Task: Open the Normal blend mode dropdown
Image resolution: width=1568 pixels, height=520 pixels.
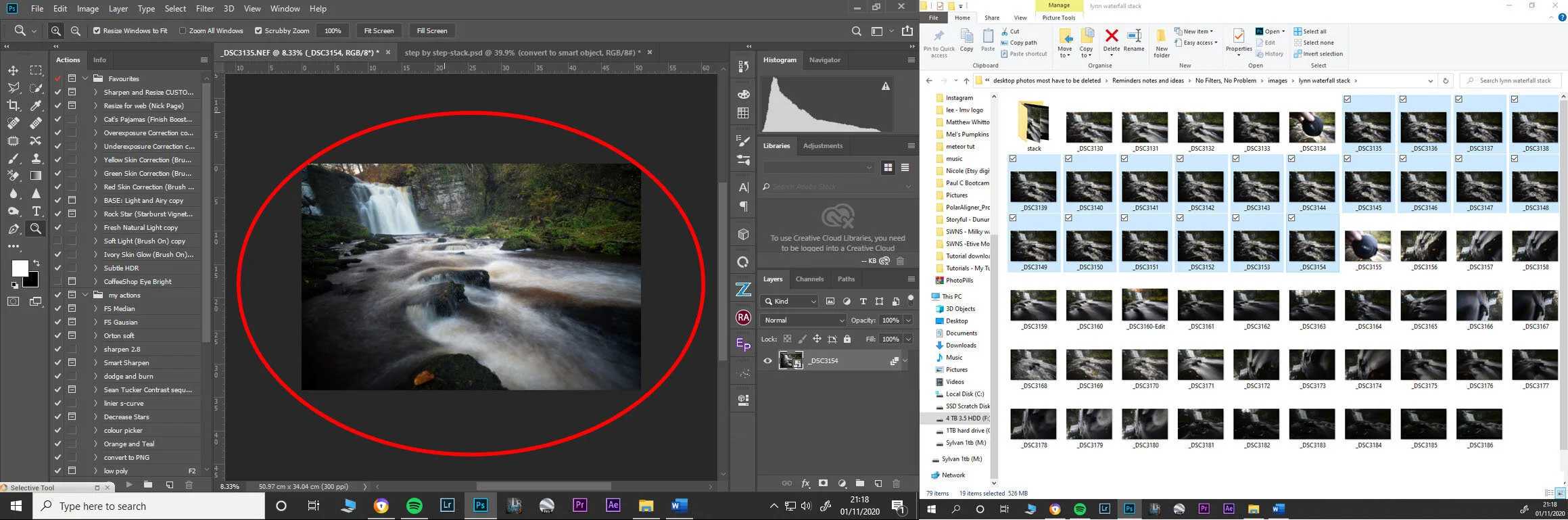Action: 803,320
